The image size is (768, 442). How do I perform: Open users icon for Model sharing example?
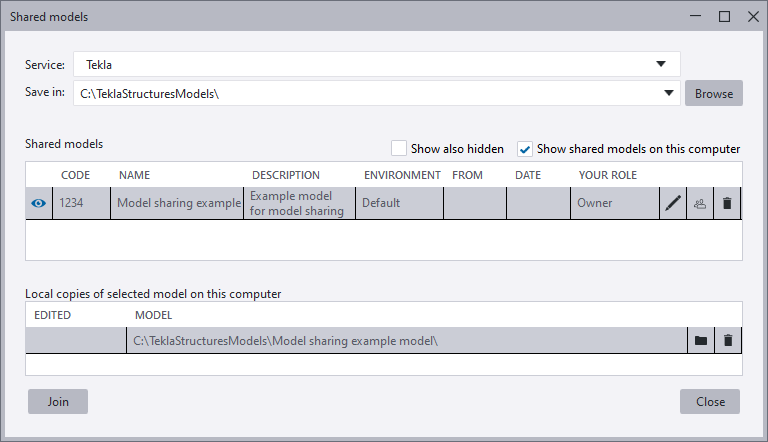pos(700,203)
